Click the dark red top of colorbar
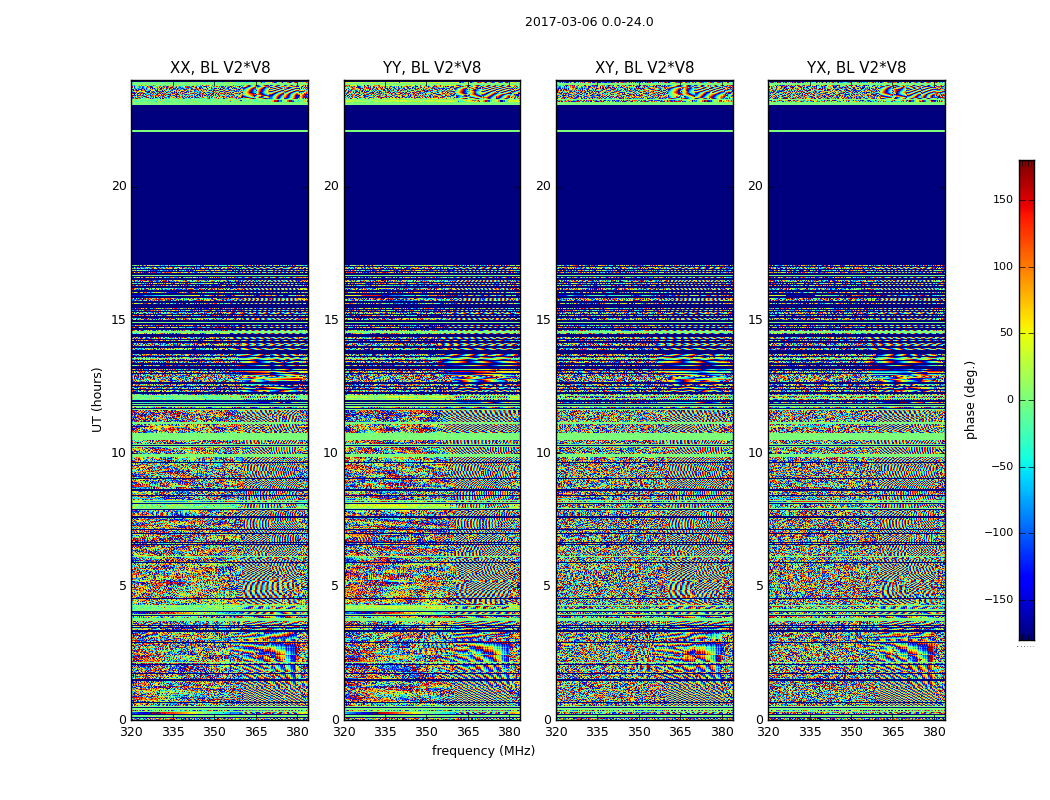1050x800 pixels. [x=1026, y=165]
